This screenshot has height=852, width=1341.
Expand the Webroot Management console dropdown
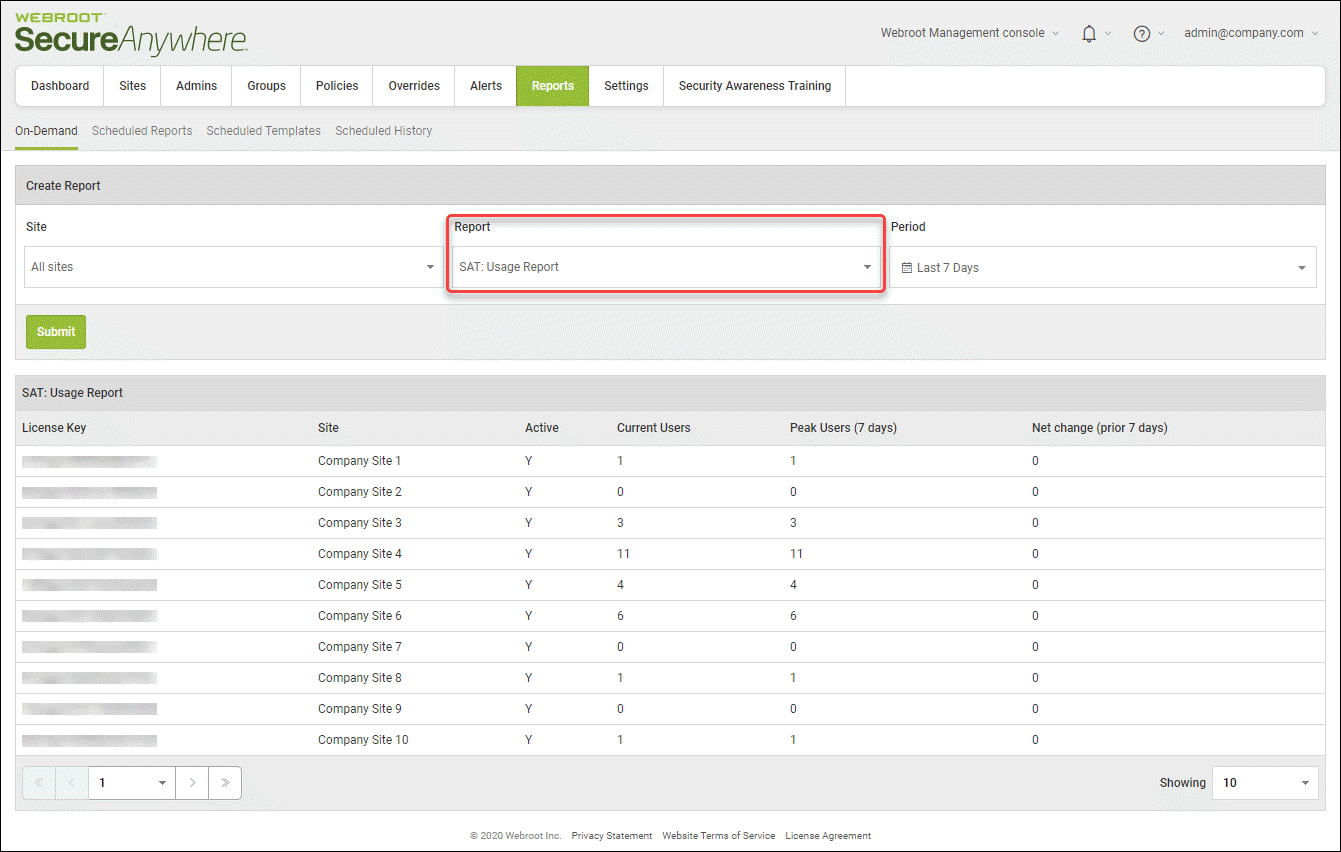tap(969, 33)
